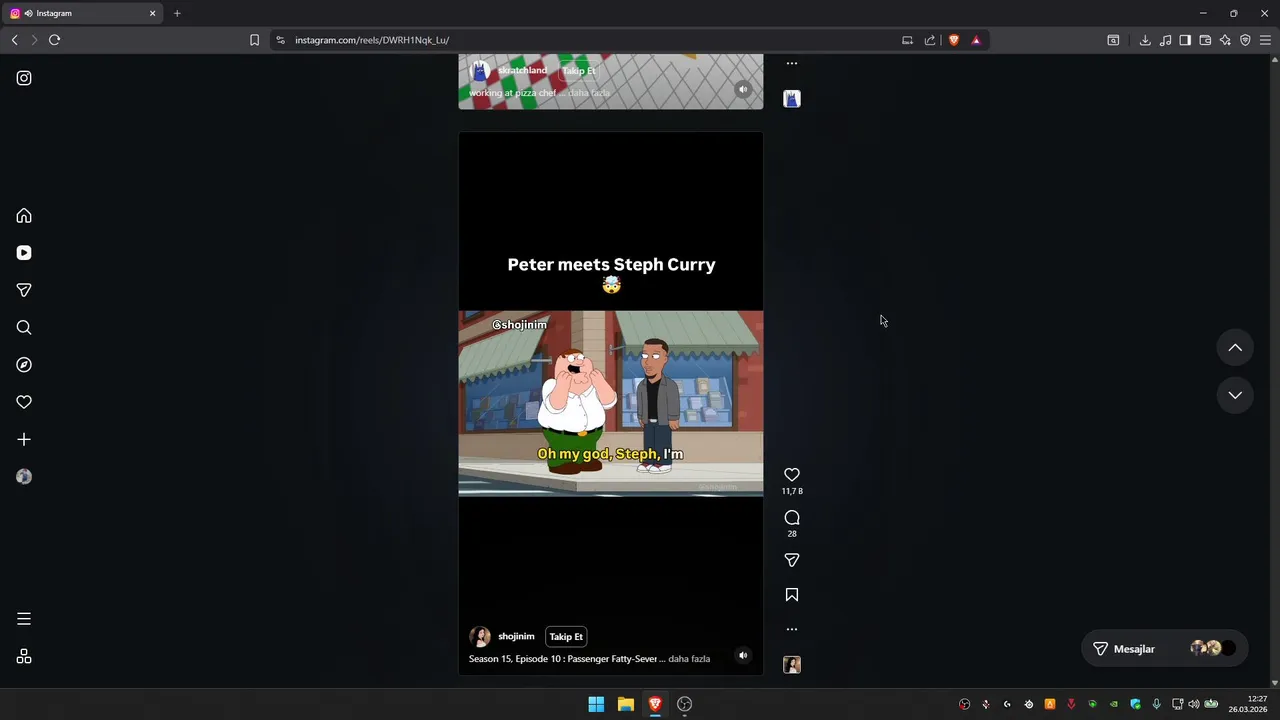Share the shojinim reel via paper-plane icon

pos(792,561)
